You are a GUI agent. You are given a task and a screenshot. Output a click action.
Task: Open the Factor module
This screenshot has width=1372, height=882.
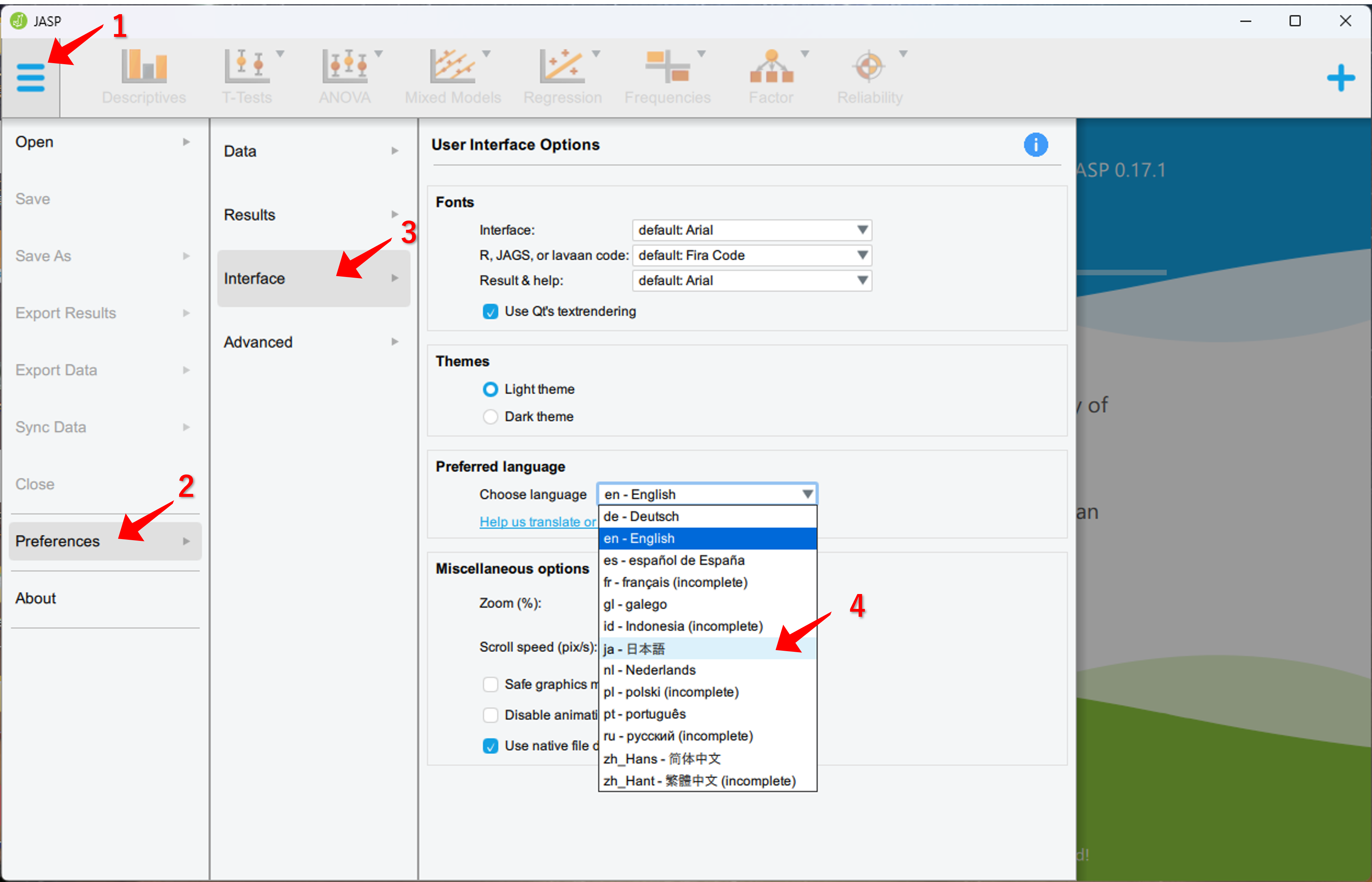(771, 77)
